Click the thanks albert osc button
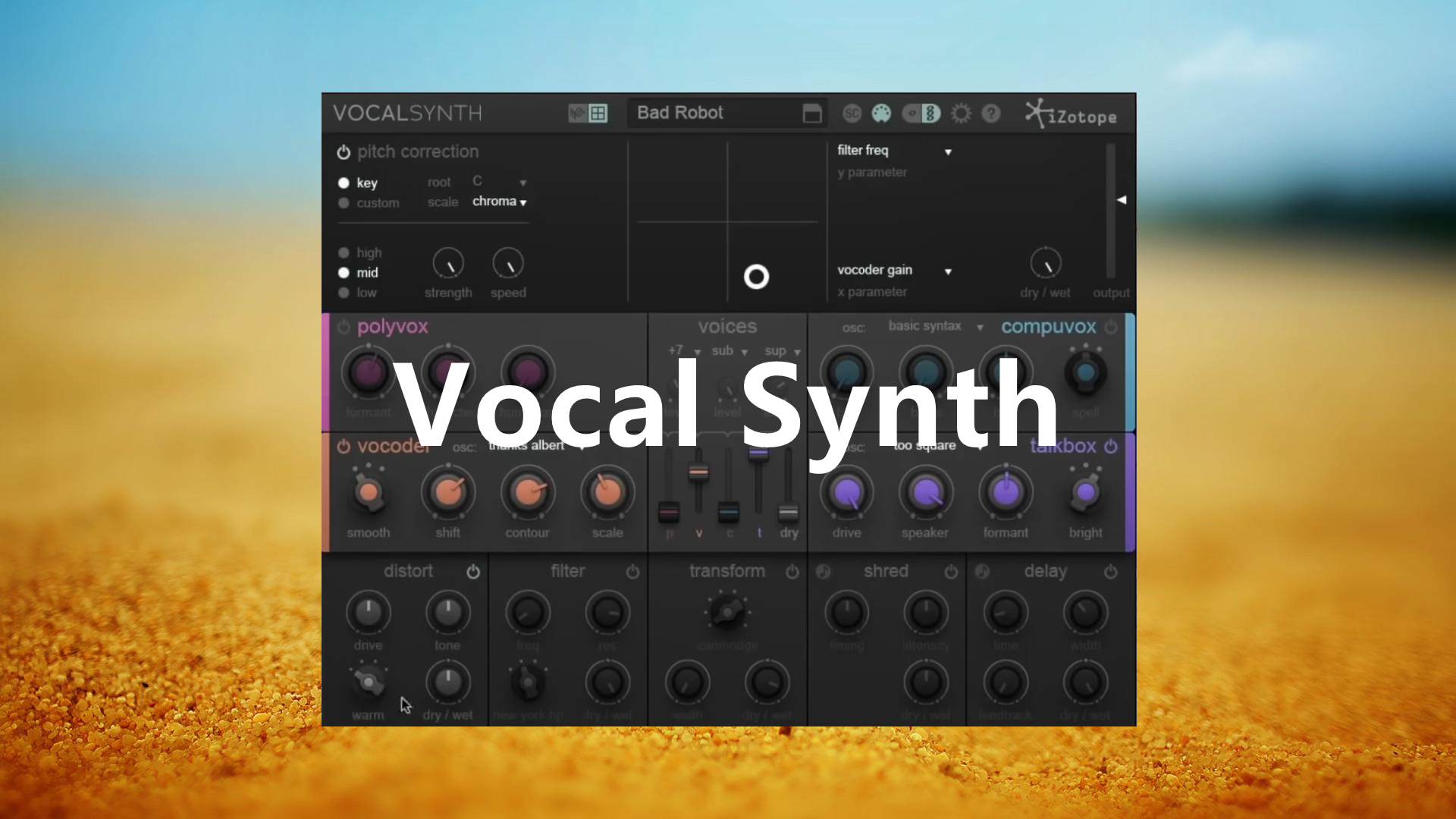The image size is (1456, 819). click(531, 446)
